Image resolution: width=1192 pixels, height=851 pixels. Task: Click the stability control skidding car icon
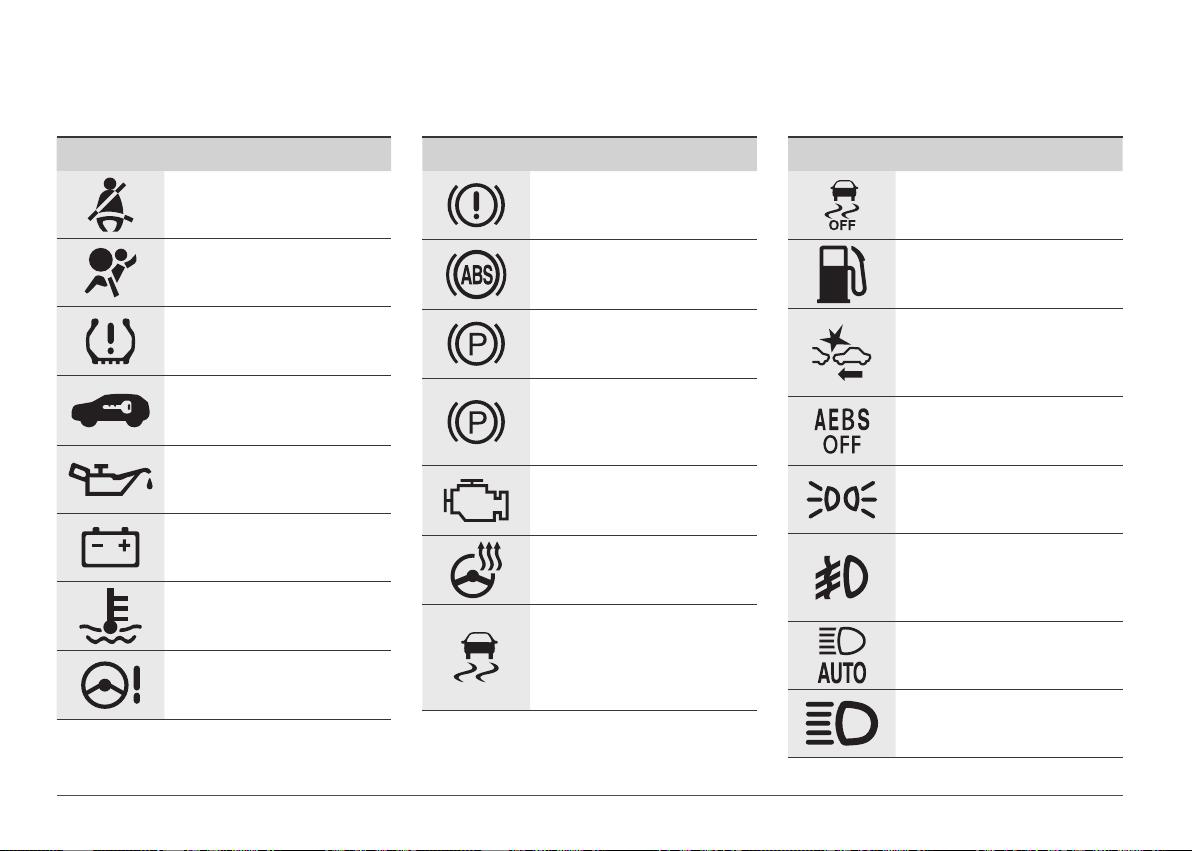pos(476,657)
